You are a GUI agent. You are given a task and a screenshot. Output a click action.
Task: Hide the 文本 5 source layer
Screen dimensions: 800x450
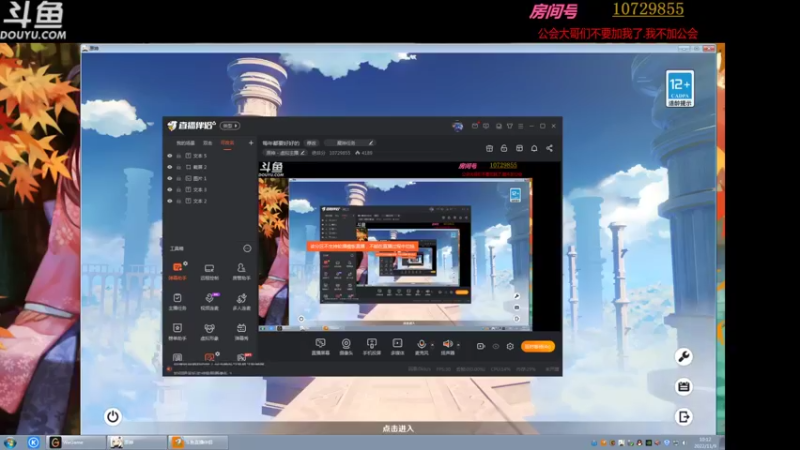pos(170,156)
